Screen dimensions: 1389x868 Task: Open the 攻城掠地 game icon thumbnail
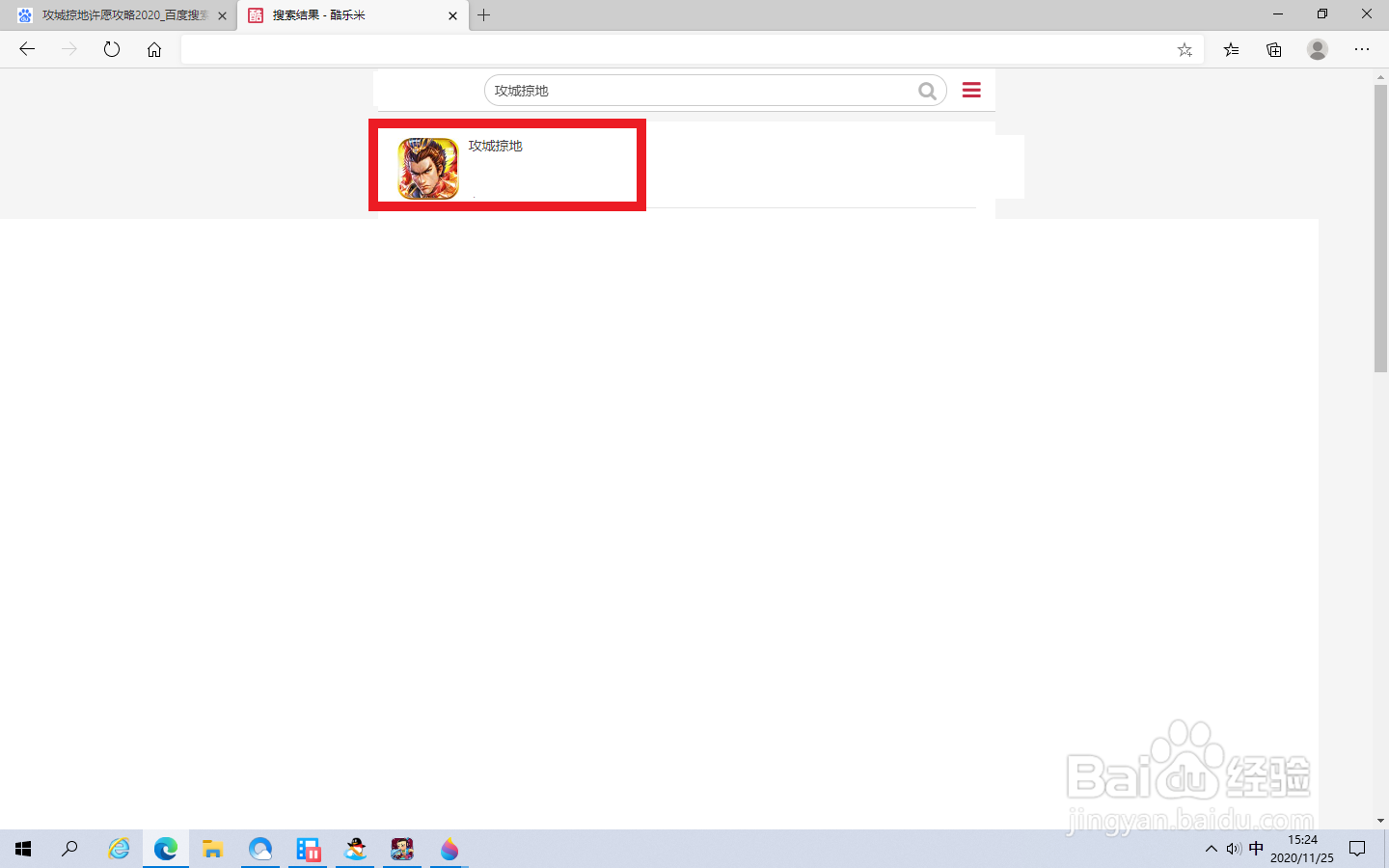(x=428, y=169)
